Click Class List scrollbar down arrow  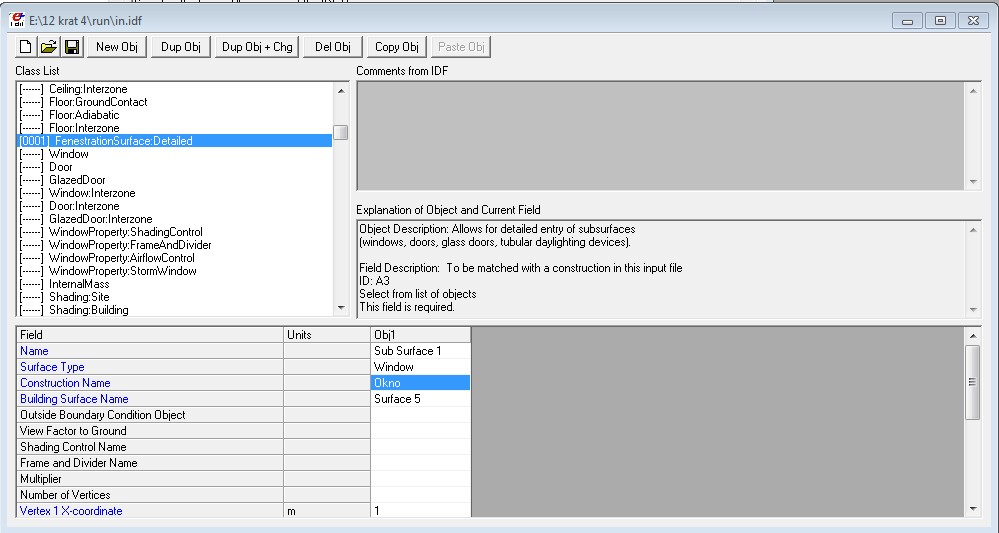click(341, 308)
